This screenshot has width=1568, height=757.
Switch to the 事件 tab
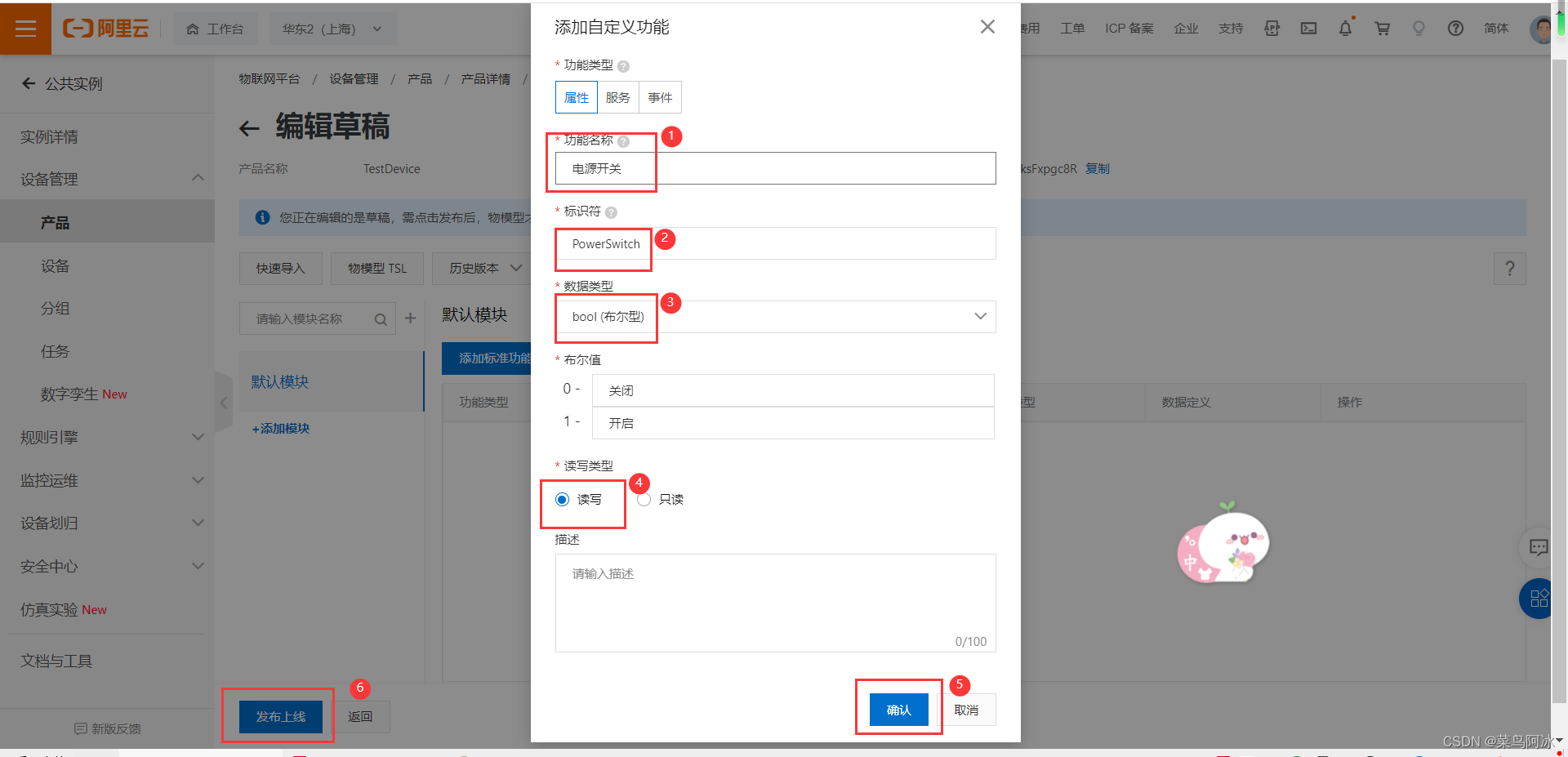pyautogui.click(x=660, y=96)
